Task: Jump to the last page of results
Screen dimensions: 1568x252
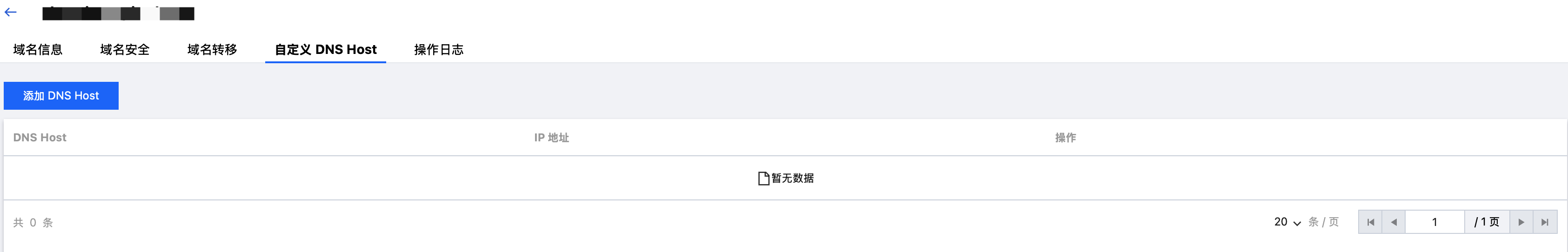Action: pyautogui.click(x=1545, y=222)
